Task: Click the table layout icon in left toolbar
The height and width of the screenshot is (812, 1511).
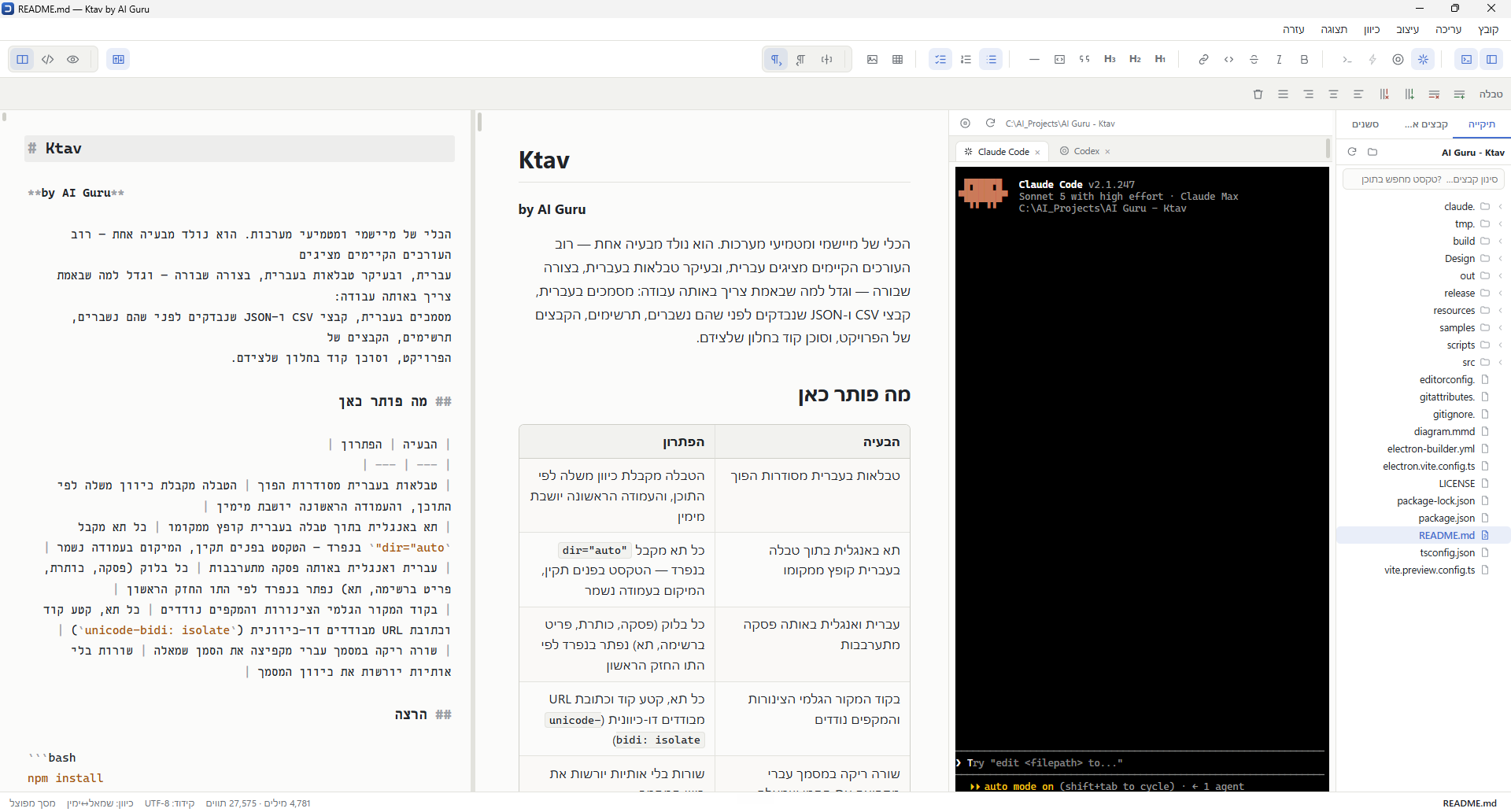Action: pyautogui.click(x=118, y=59)
